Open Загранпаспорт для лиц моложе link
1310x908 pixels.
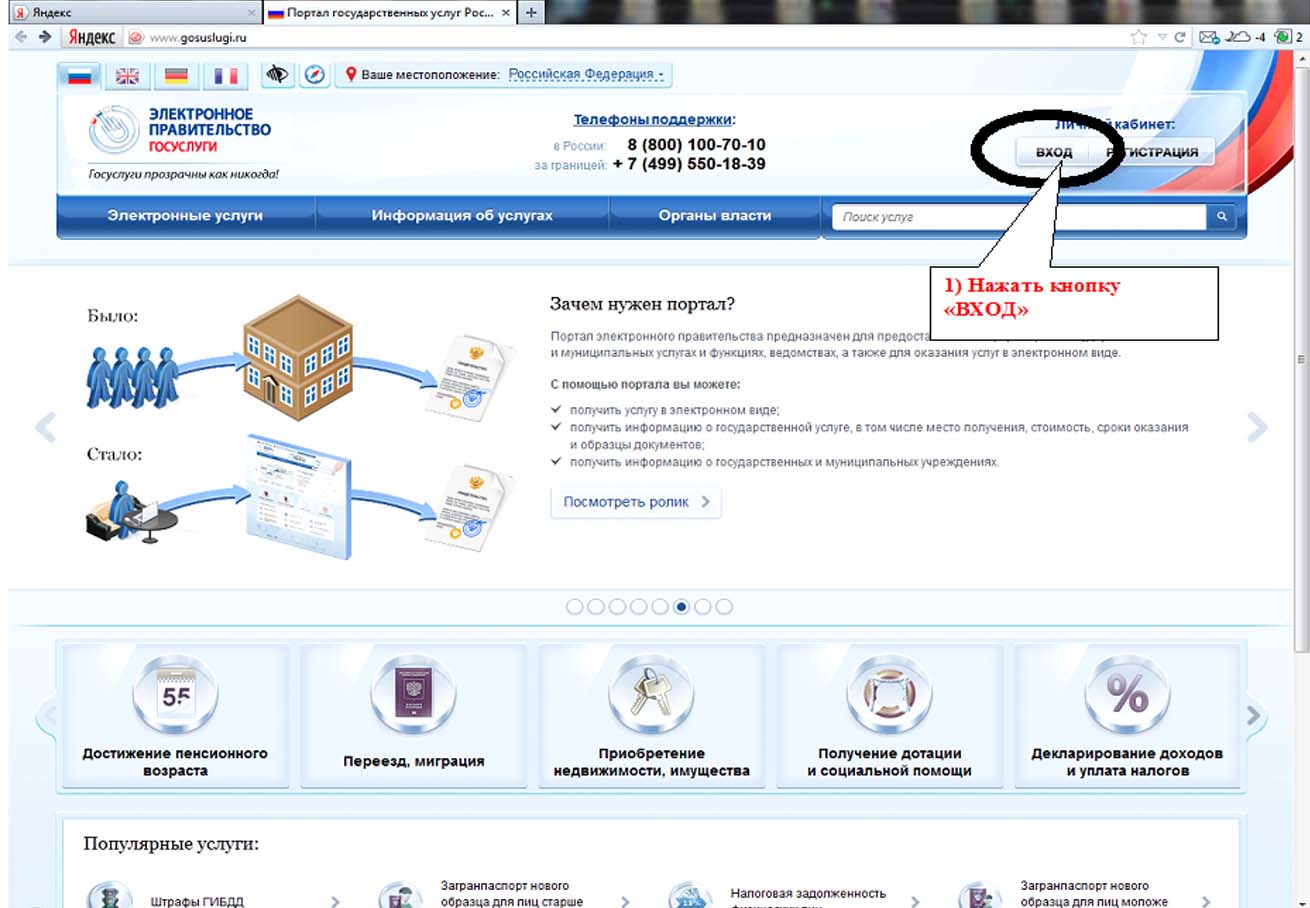pyautogui.click(x=1094, y=893)
